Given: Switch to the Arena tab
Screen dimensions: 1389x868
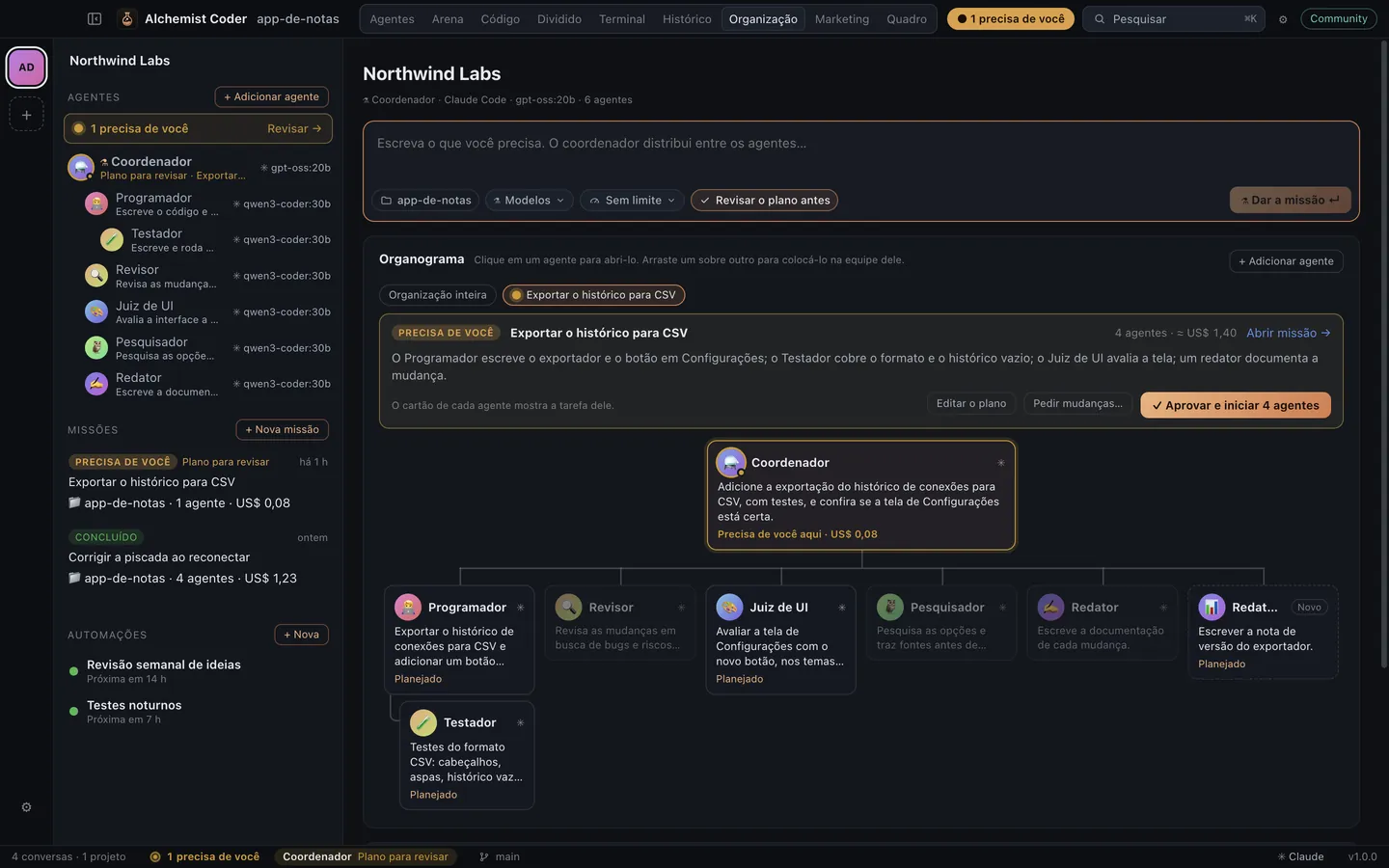Looking at the screenshot, I should tap(448, 19).
